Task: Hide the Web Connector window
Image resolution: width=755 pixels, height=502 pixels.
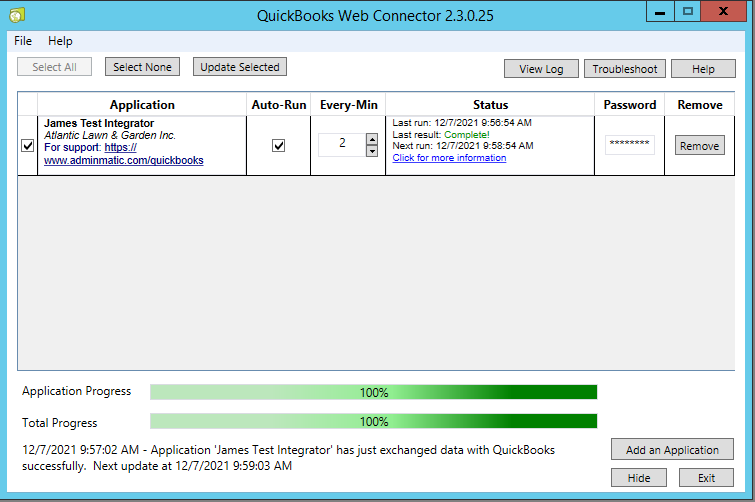Action: pyautogui.click(x=639, y=477)
